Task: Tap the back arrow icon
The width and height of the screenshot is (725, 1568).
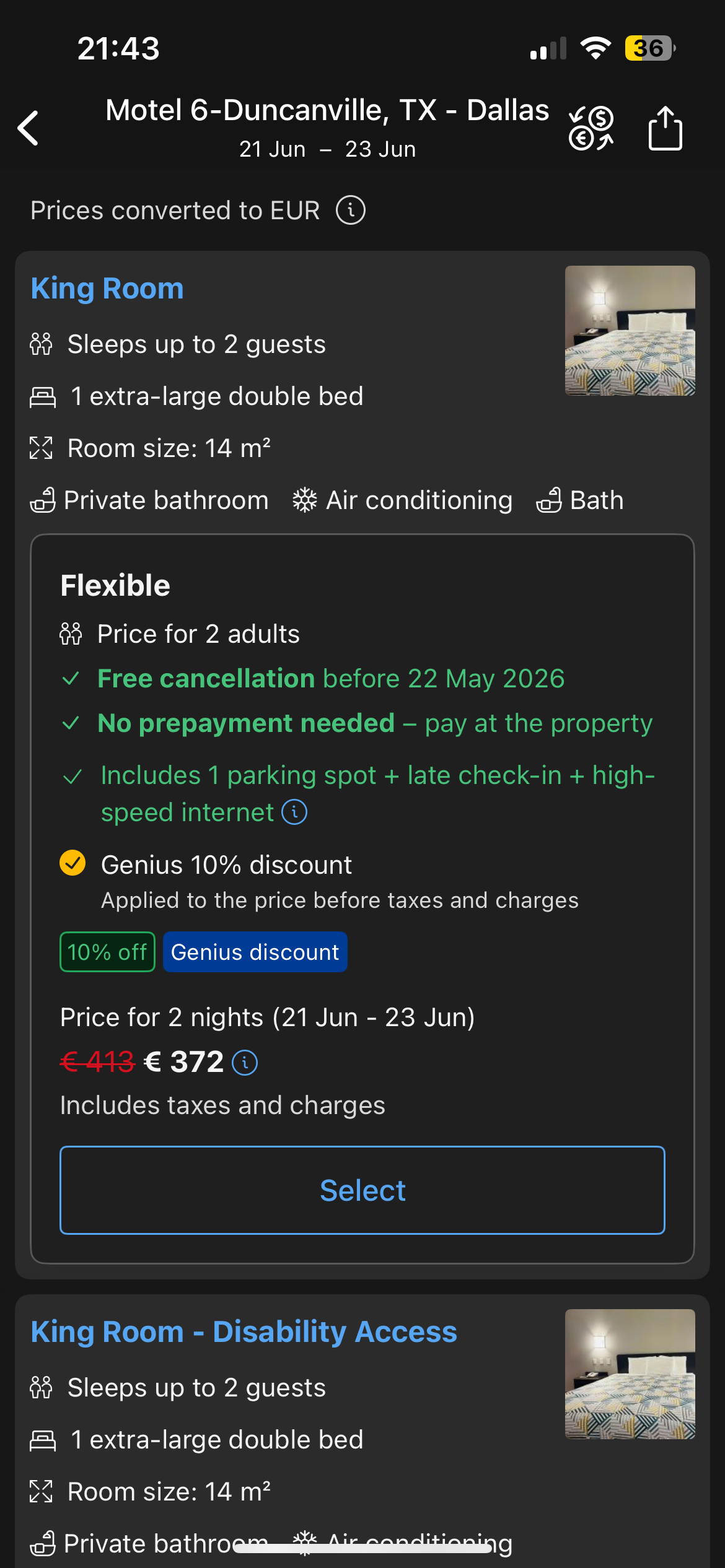Action: (29, 128)
